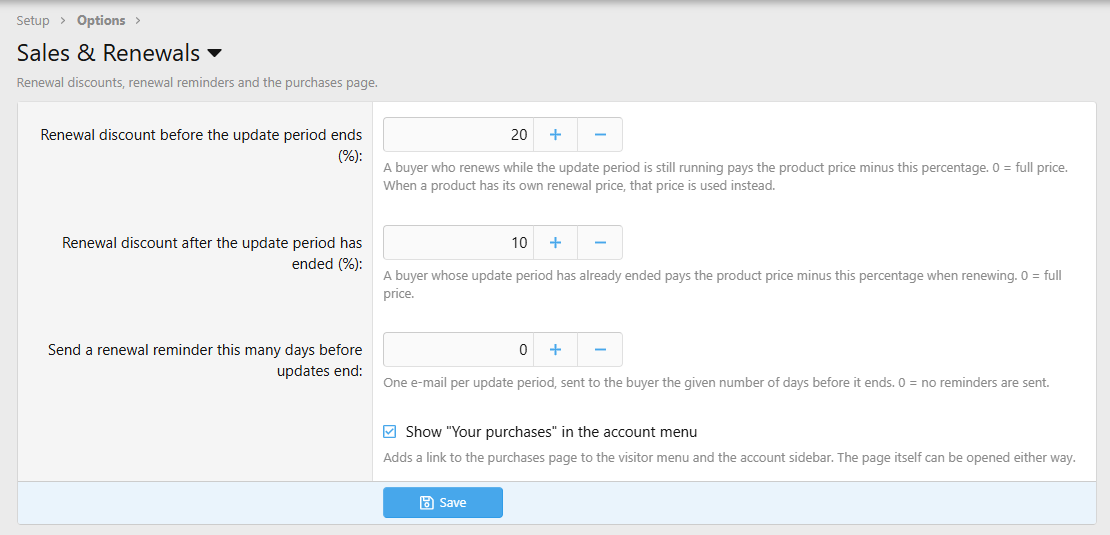Decrease the renewal reminder days with minus

[600, 350]
